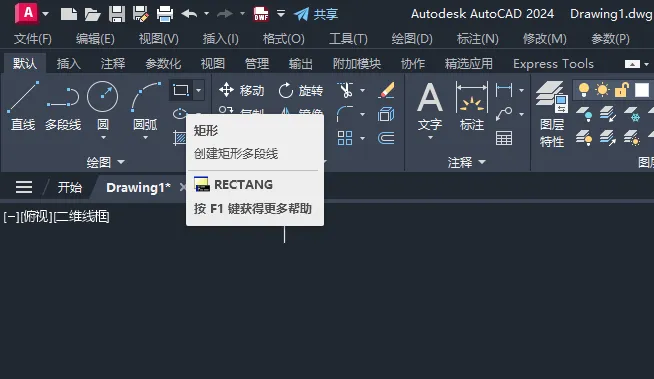Select the Trim scissors tool
The width and height of the screenshot is (654, 379).
click(346, 90)
